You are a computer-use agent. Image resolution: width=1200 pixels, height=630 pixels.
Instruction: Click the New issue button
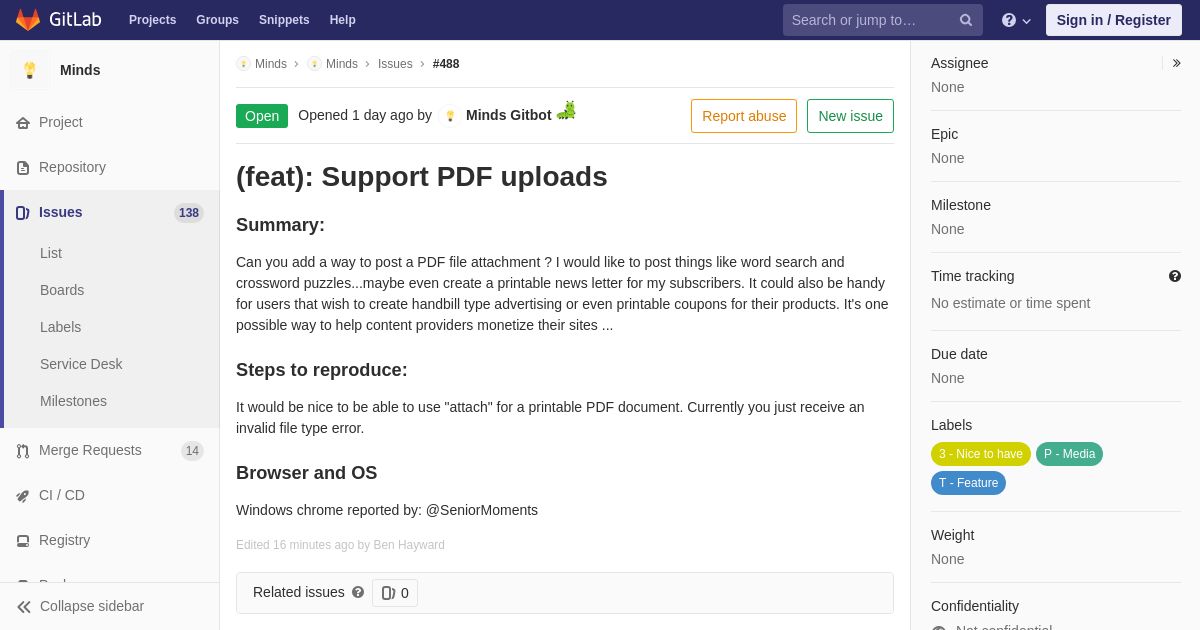pyautogui.click(x=850, y=116)
